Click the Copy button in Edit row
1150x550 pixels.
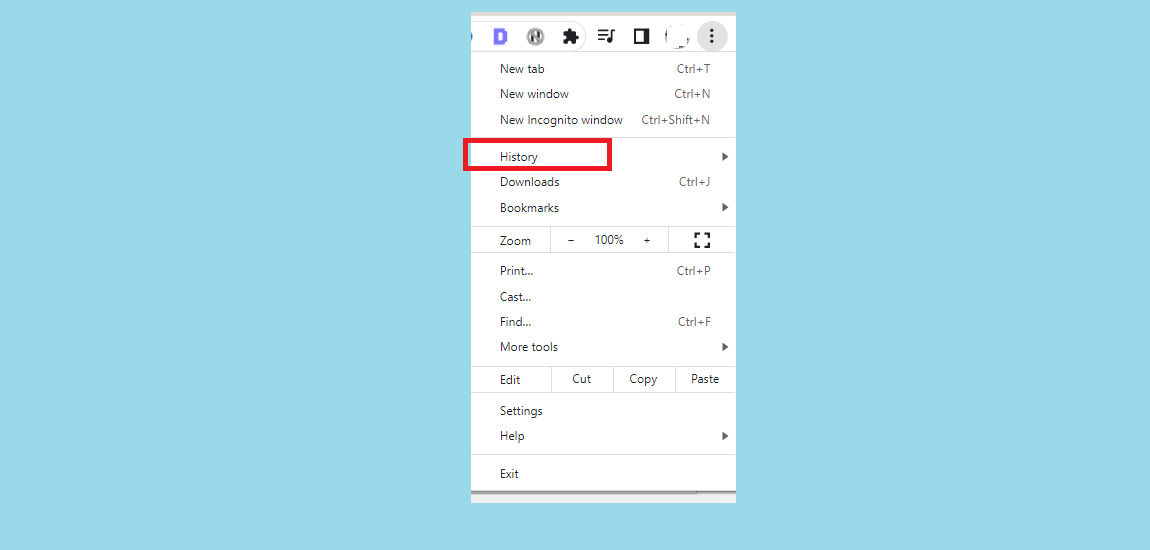(x=643, y=379)
